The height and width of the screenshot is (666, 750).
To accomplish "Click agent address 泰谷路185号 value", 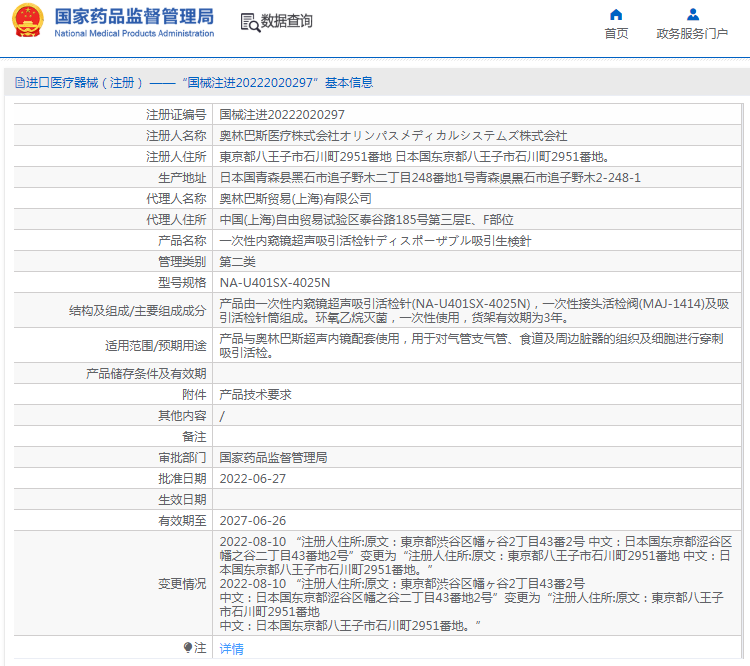I will (366, 220).
